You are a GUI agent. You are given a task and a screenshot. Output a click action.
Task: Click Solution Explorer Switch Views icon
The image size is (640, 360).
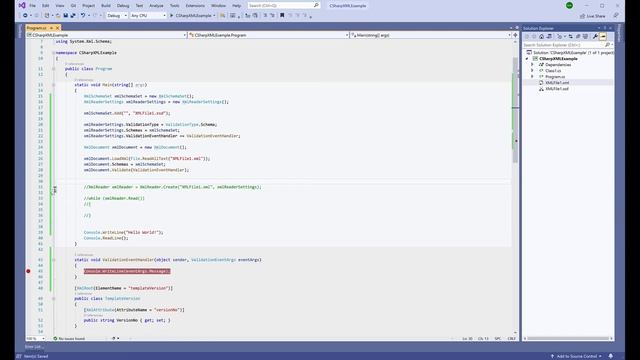point(549,36)
